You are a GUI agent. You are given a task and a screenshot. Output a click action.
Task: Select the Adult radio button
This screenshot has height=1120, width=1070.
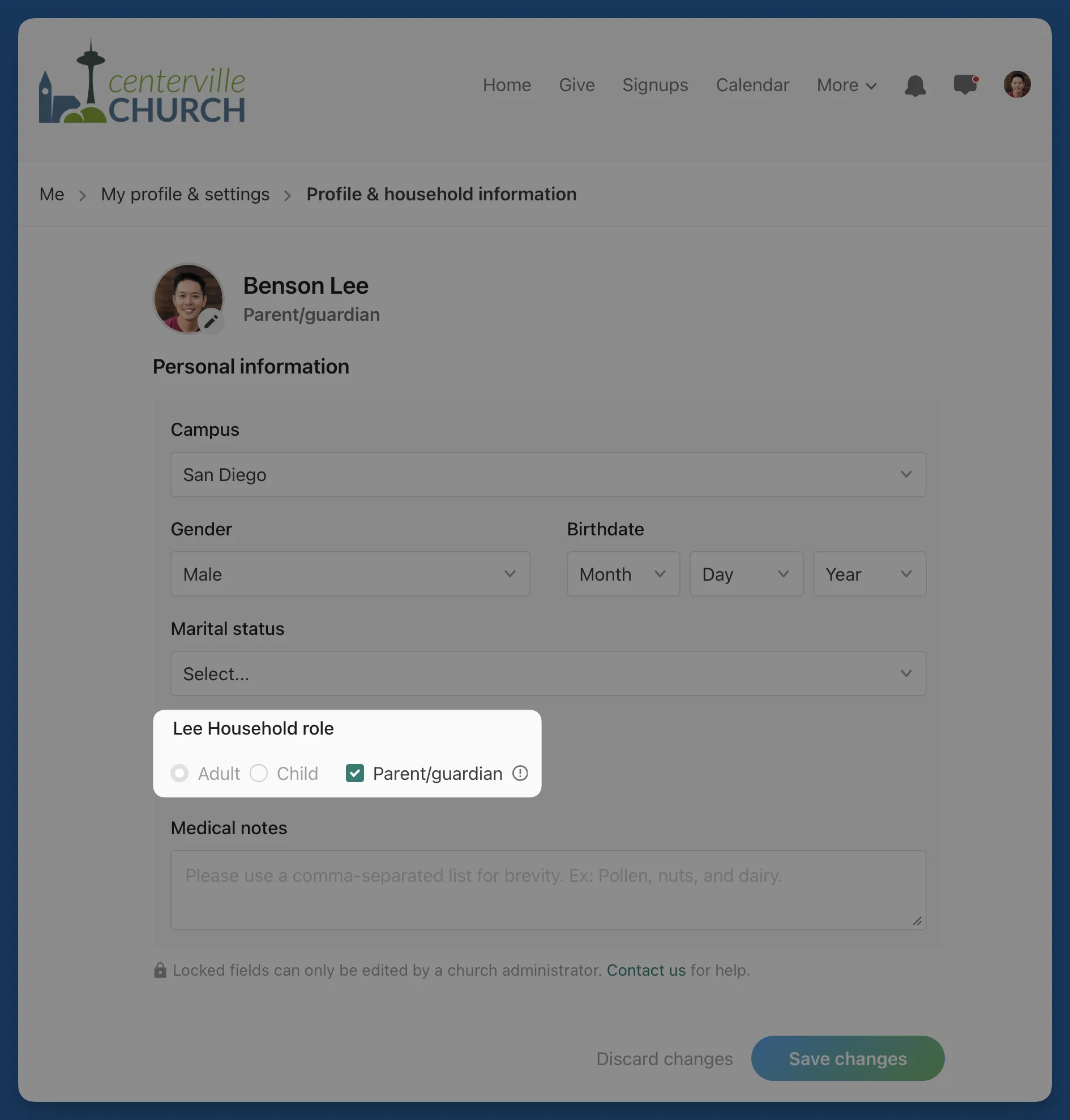[x=179, y=773]
